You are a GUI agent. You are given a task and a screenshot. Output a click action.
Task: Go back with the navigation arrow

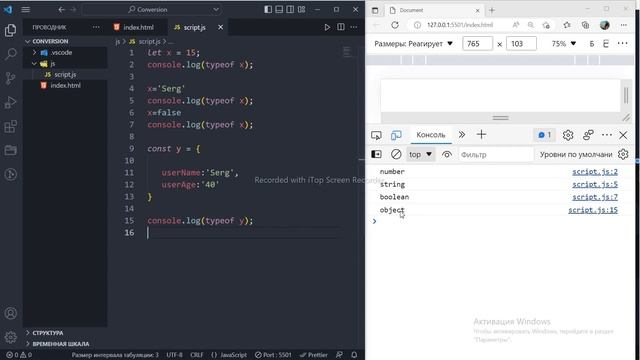click(x=62, y=9)
